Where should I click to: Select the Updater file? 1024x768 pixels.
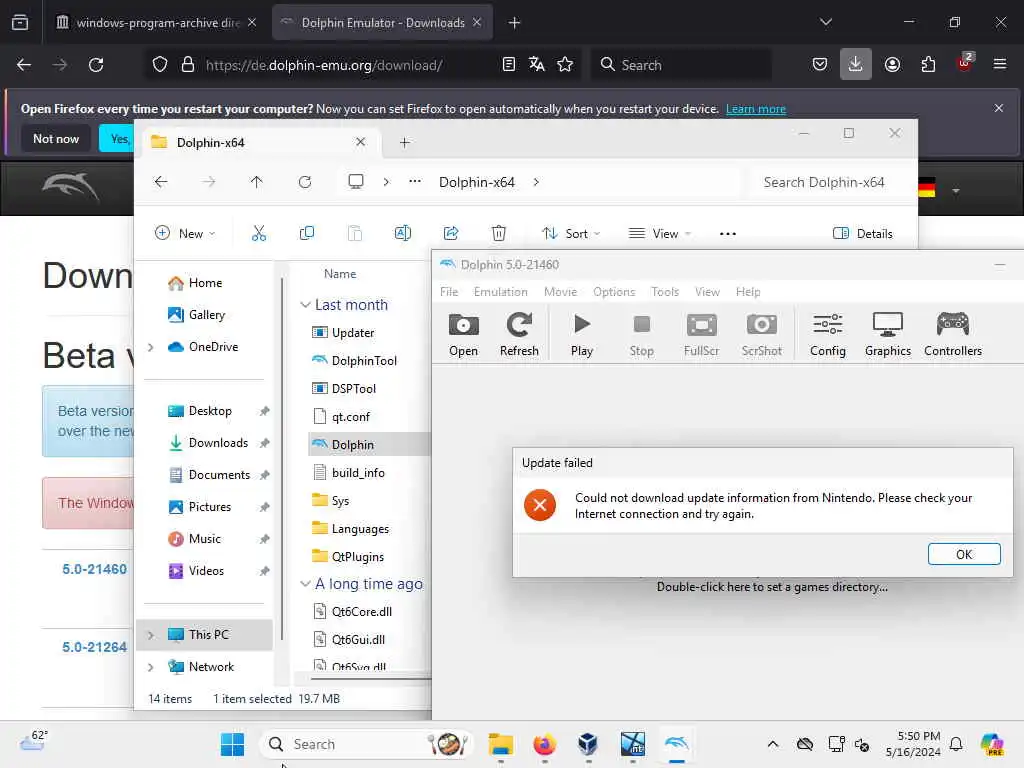(x=353, y=332)
